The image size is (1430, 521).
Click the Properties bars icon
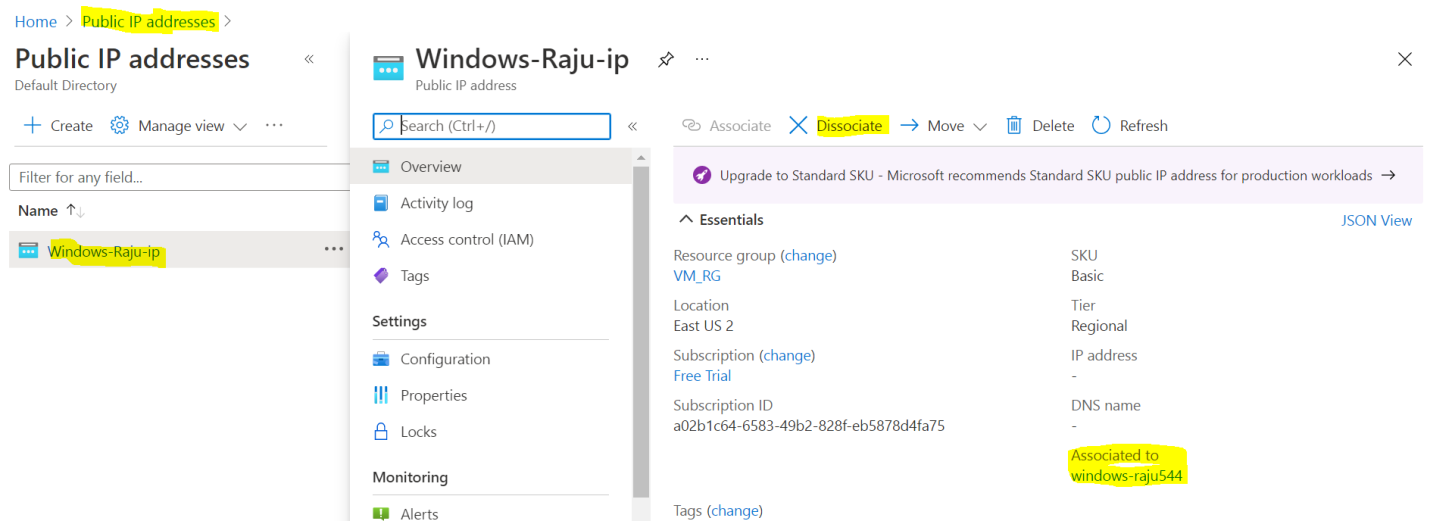[x=381, y=395]
